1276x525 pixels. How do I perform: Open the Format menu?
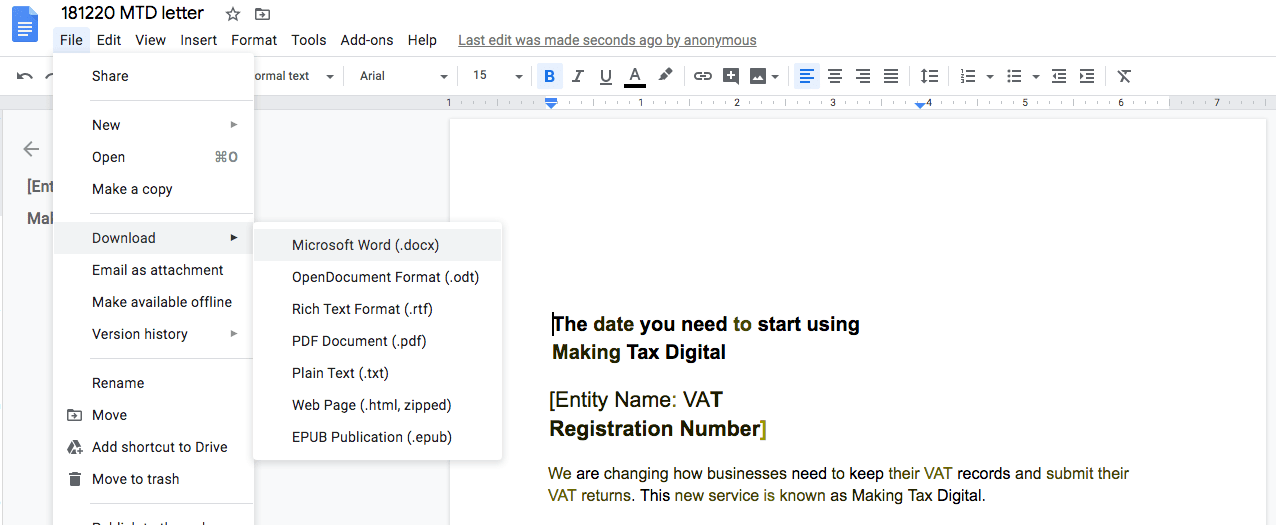pyautogui.click(x=254, y=40)
